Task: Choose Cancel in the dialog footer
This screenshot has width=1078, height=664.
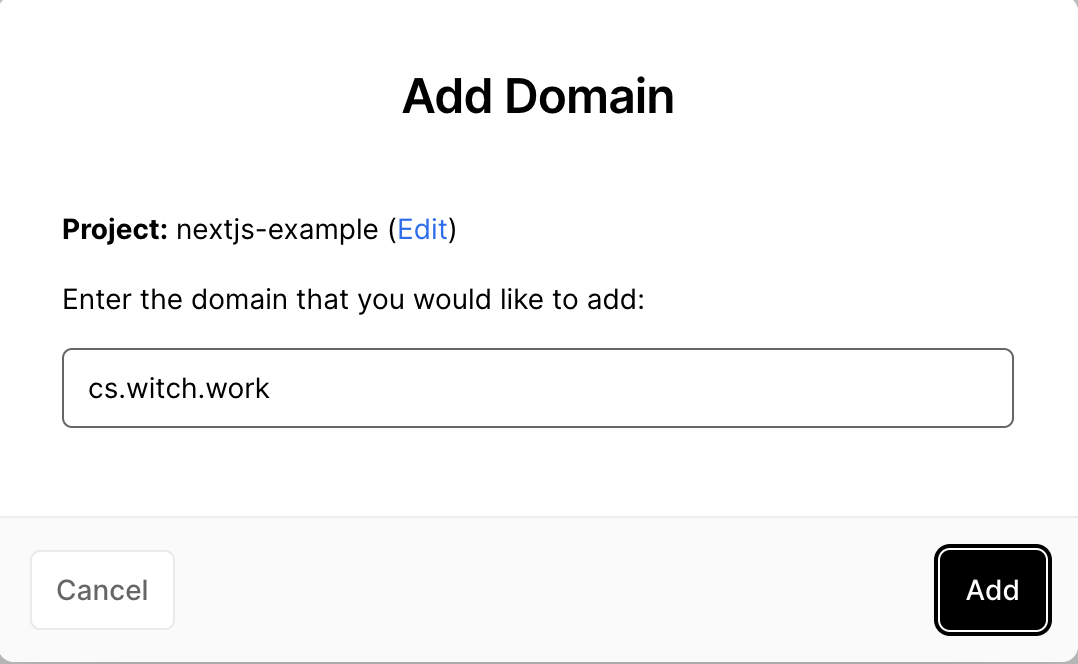Action: coord(102,590)
